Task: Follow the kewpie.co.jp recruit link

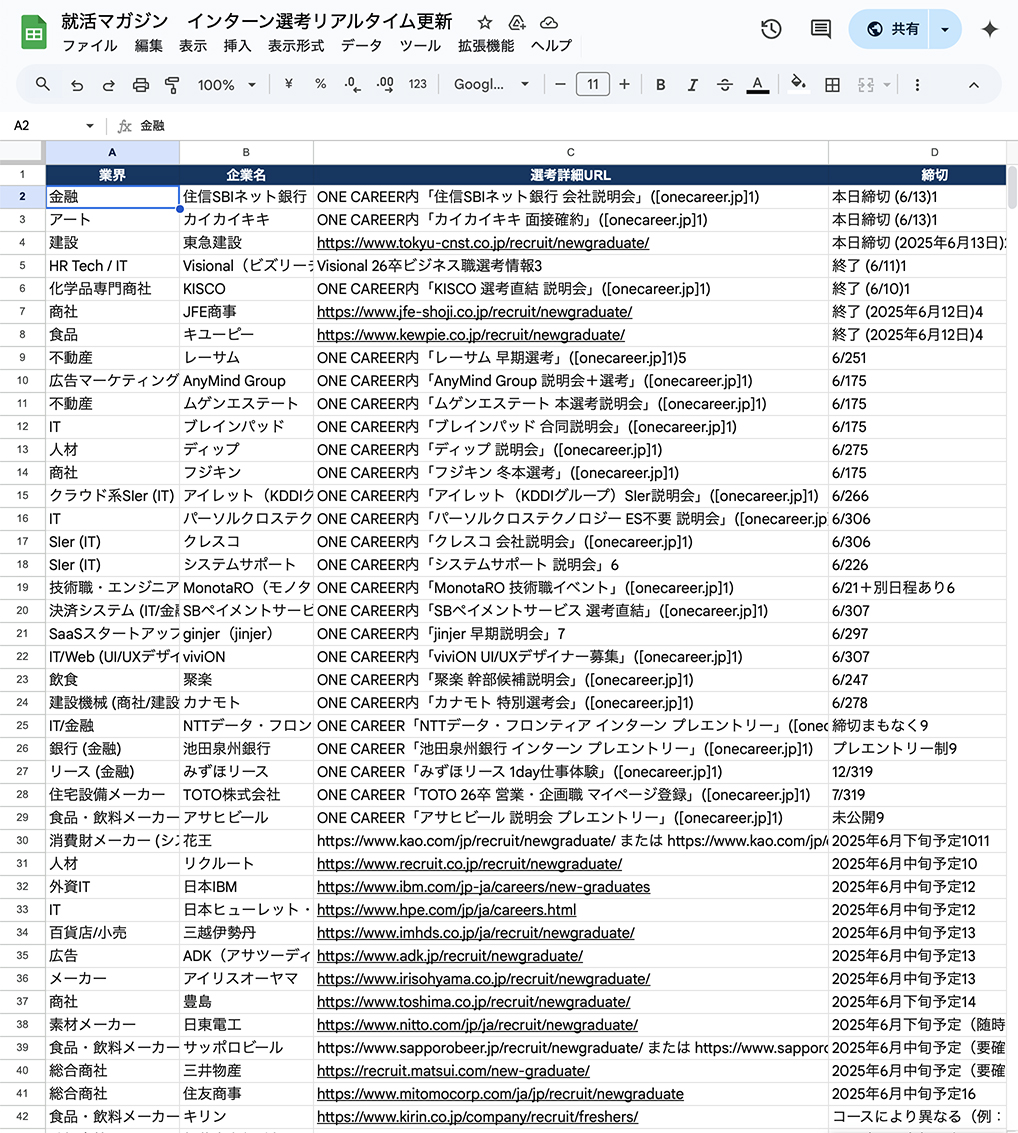Action: coord(471,335)
